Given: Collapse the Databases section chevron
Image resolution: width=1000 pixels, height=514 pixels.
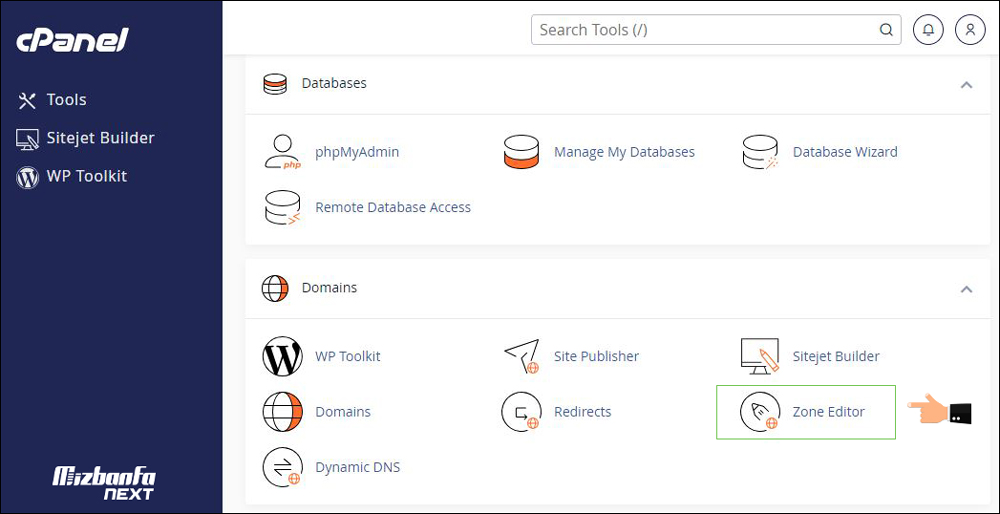Looking at the screenshot, I should pos(966,84).
